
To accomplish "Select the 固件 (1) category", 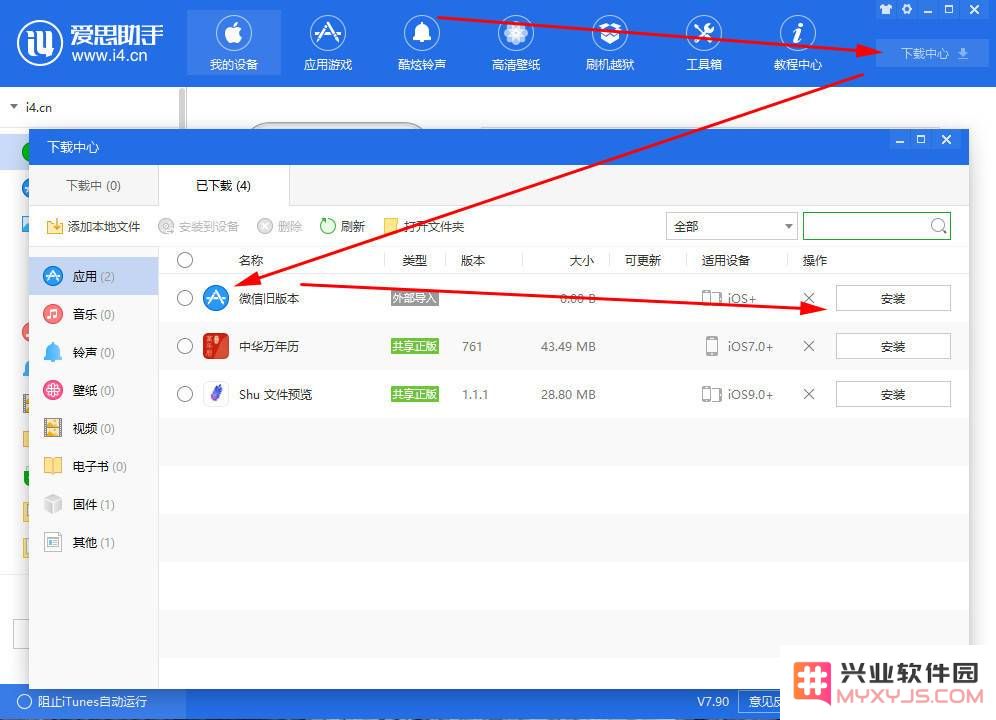I will click(93, 505).
